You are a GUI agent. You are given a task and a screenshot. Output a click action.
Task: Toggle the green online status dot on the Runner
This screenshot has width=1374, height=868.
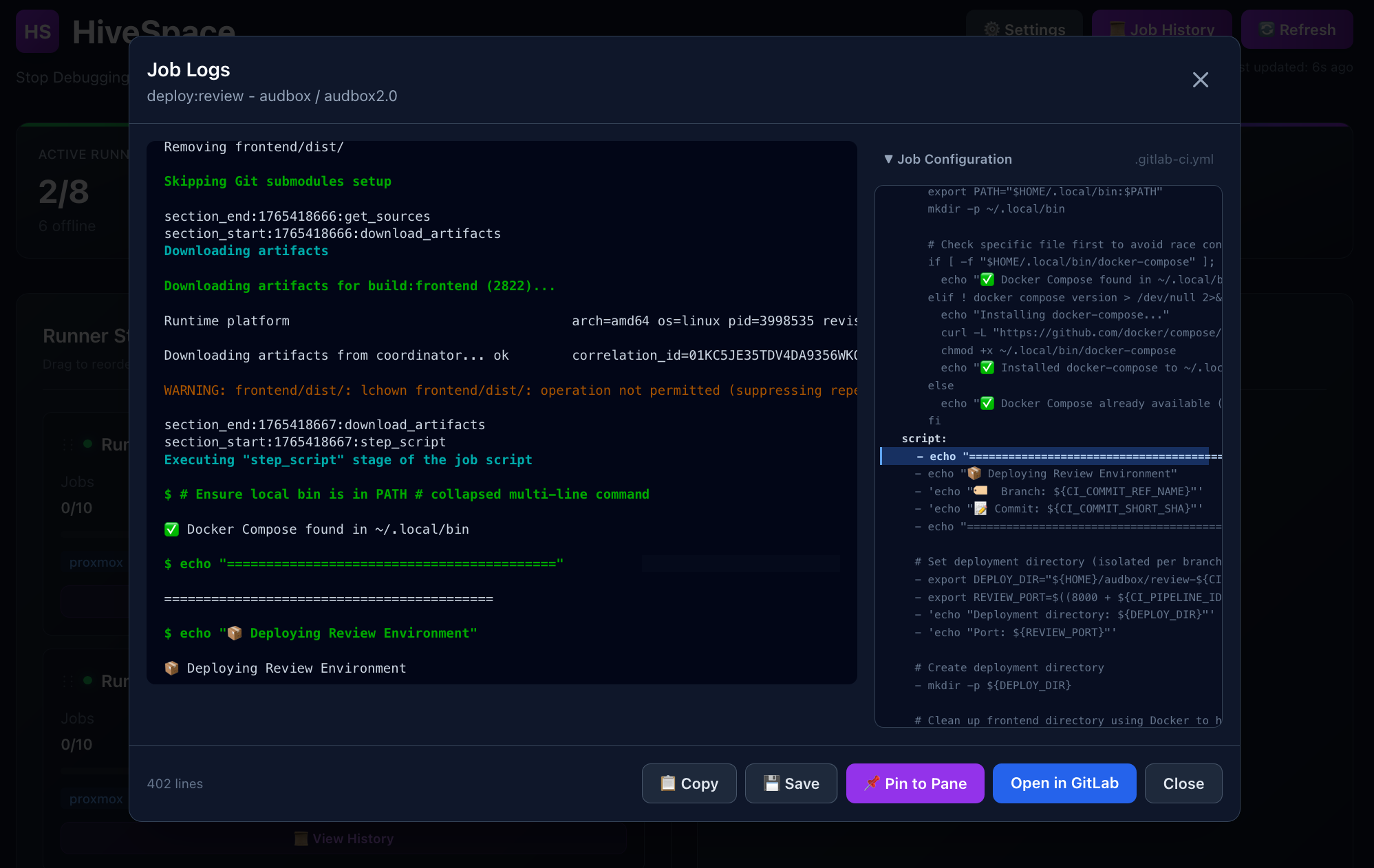coord(86,444)
